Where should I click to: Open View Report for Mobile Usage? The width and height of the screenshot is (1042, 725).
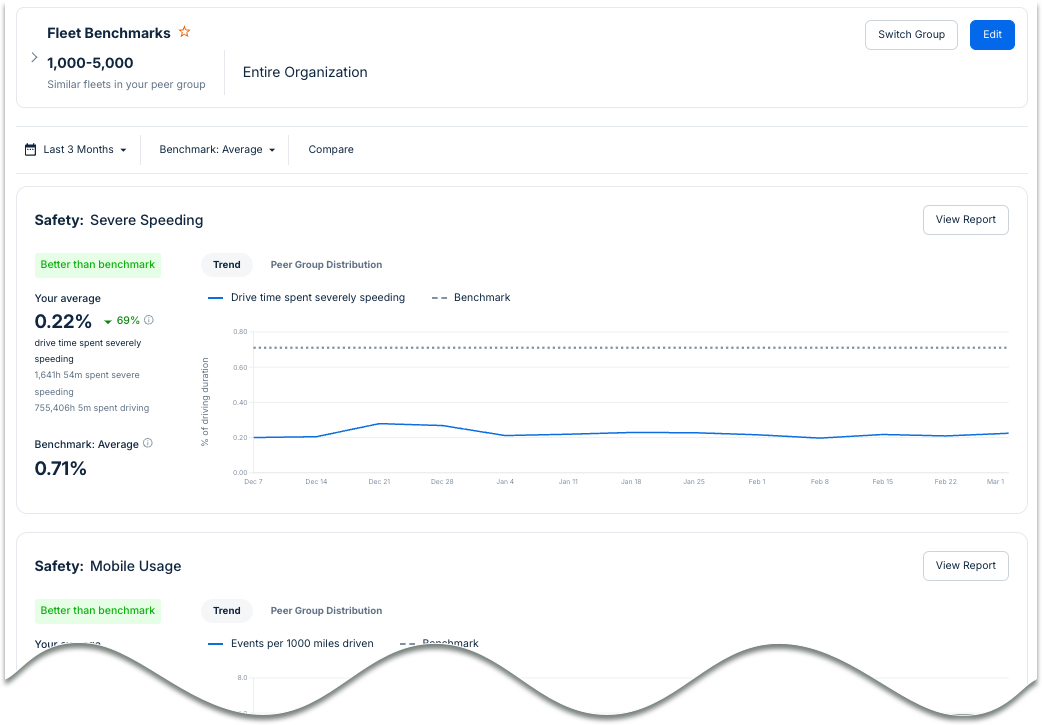point(964,565)
